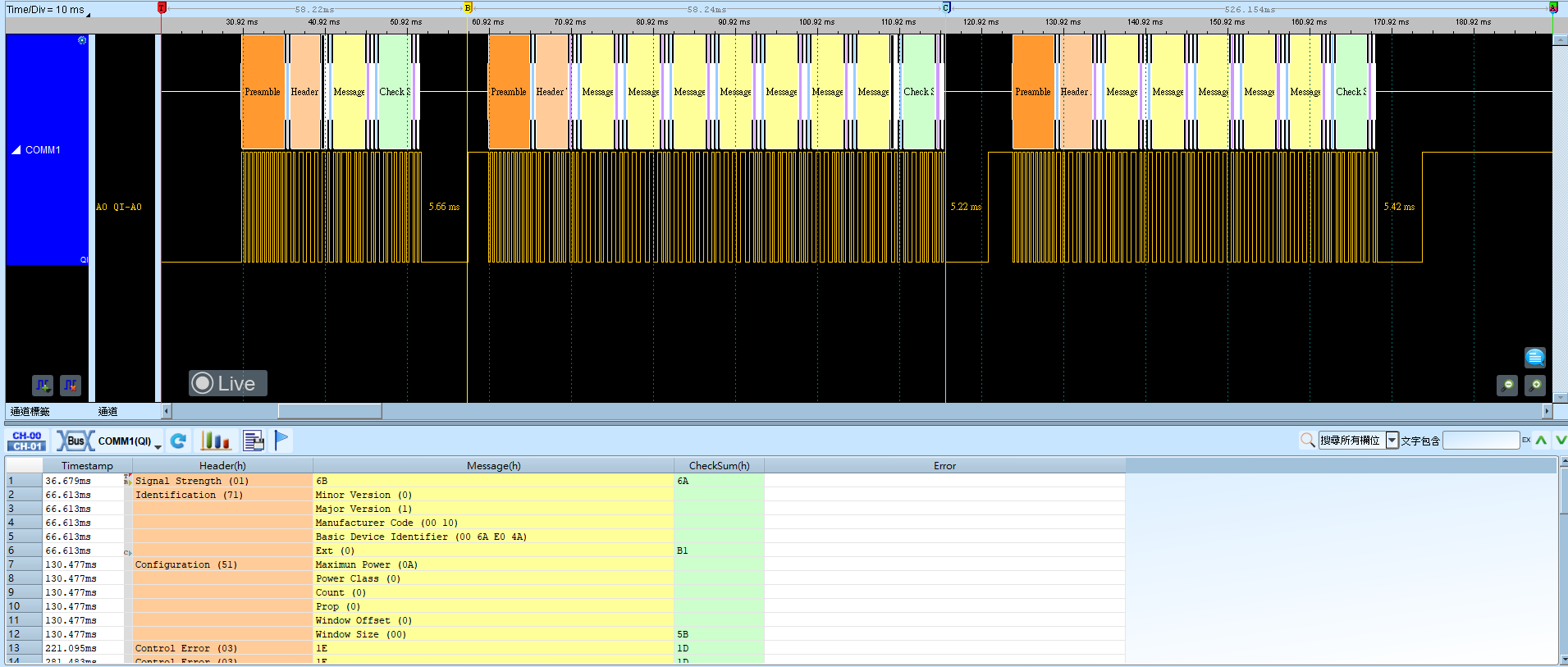Click the add channel icon below waveform labels
The height and width of the screenshot is (667, 1568).
(43, 385)
